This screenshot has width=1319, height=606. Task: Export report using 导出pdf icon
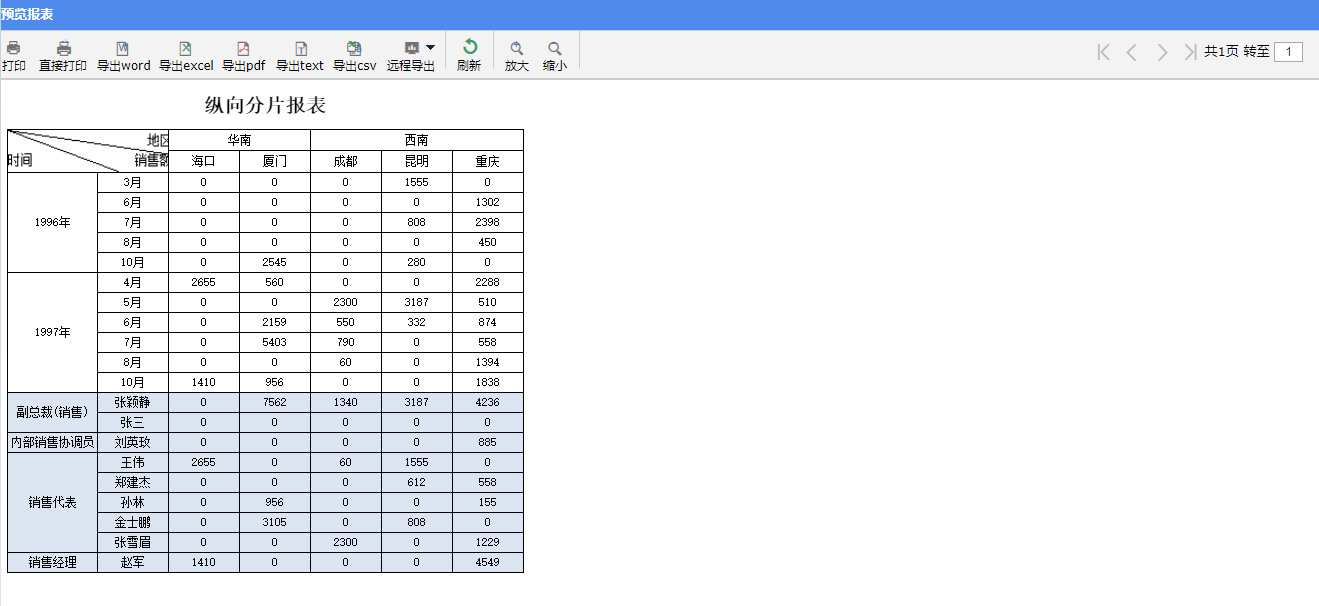pos(243,48)
